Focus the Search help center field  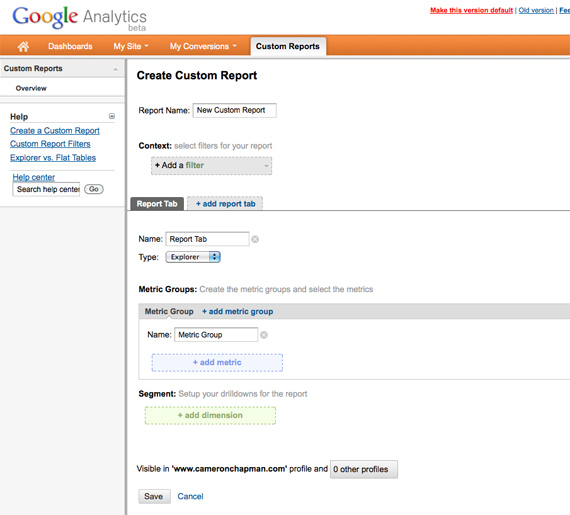point(46,189)
